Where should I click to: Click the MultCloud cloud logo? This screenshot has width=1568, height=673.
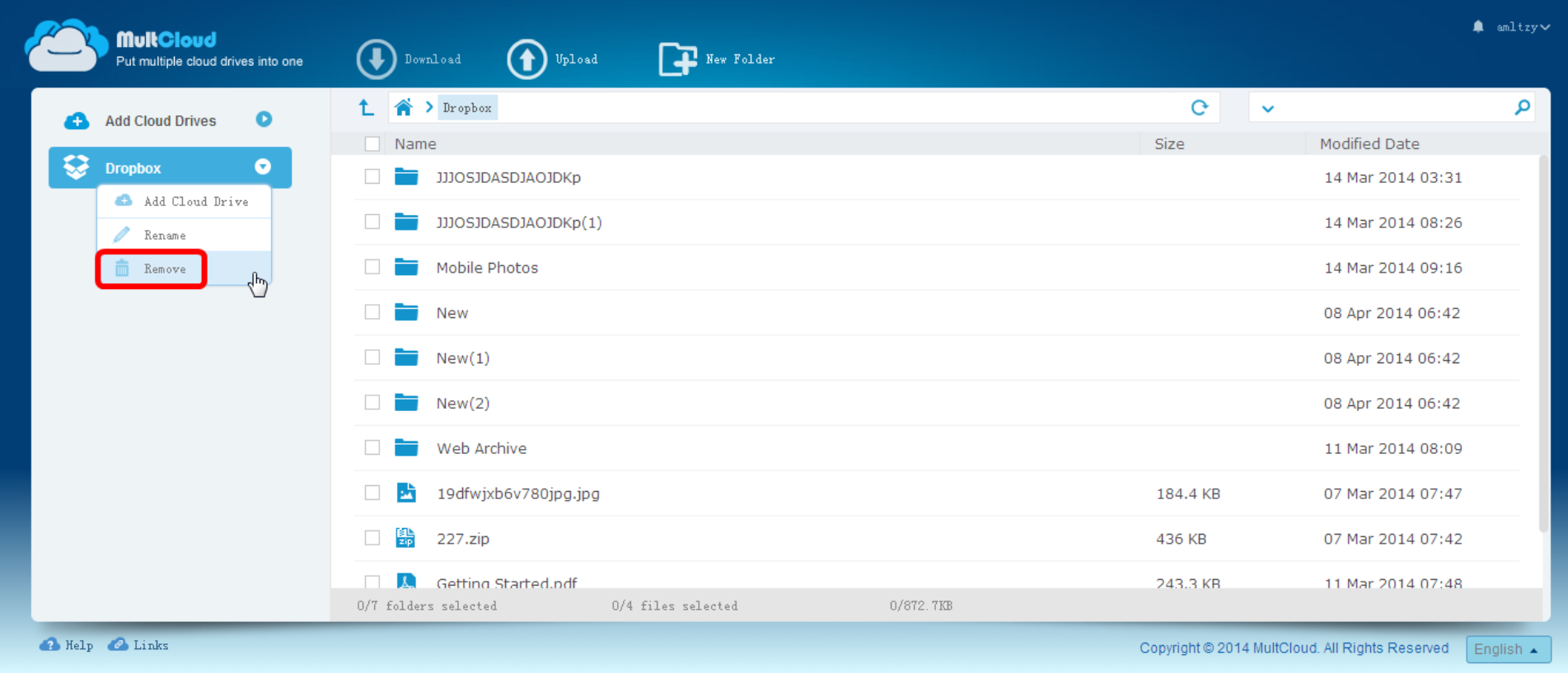click(x=66, y=45)
